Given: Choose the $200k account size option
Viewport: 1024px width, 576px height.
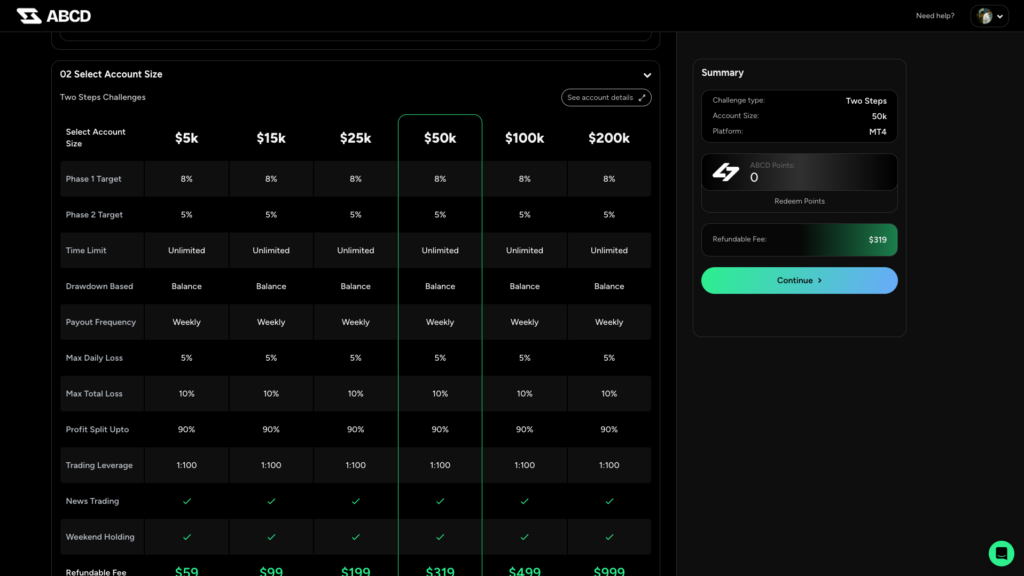Looking at the screenshot, I should pos(609,138).
